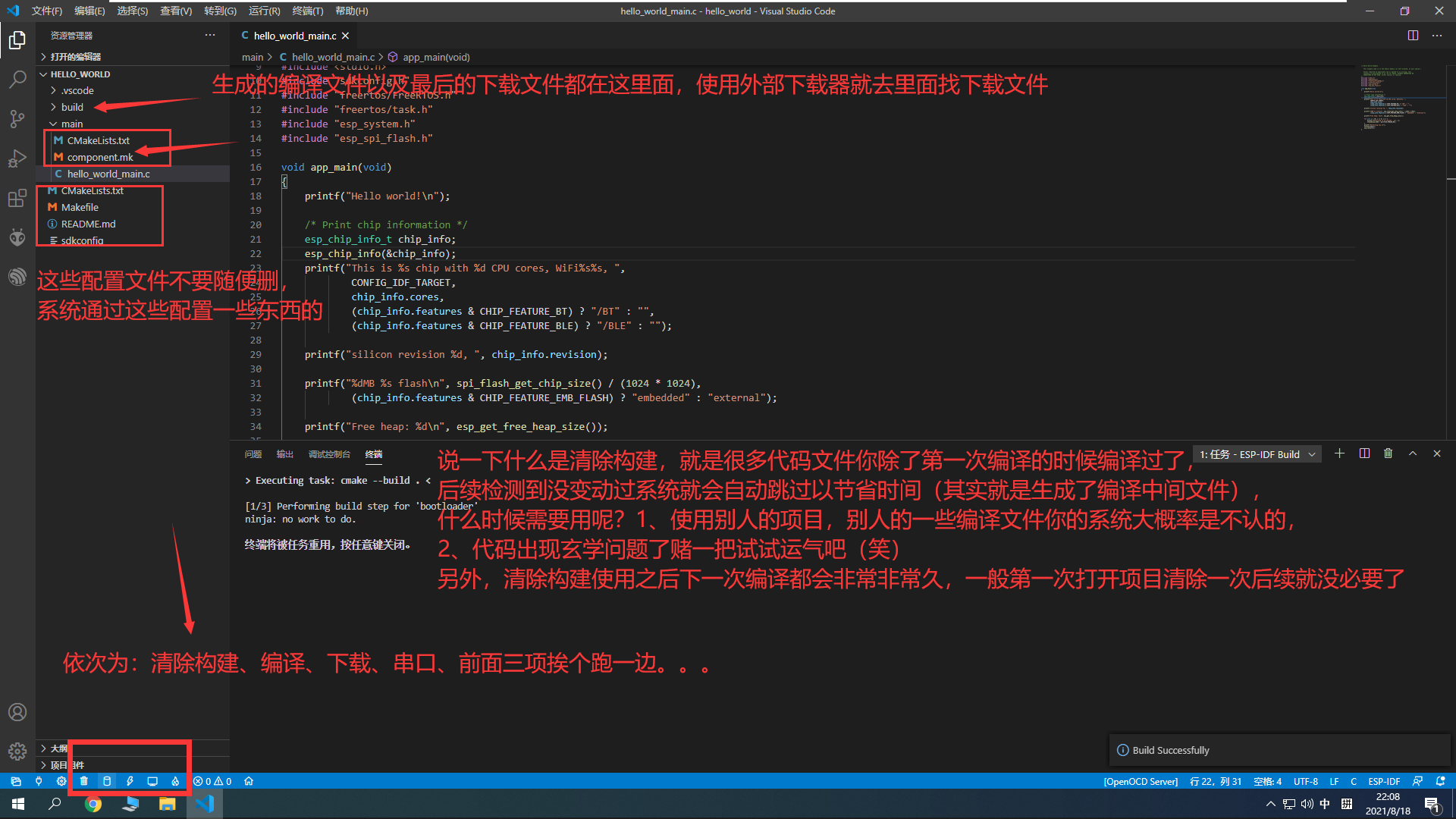Open sdkconfig file in explorer
1456x819 pixels.
click(82, 240)
